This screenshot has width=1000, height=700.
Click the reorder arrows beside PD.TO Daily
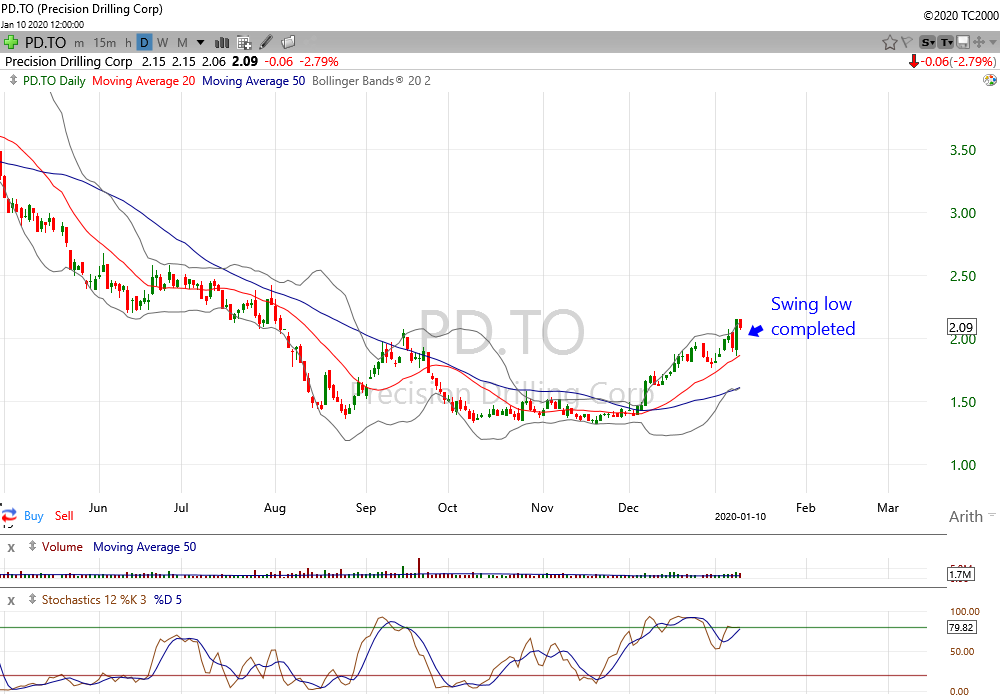coord(13,80)
